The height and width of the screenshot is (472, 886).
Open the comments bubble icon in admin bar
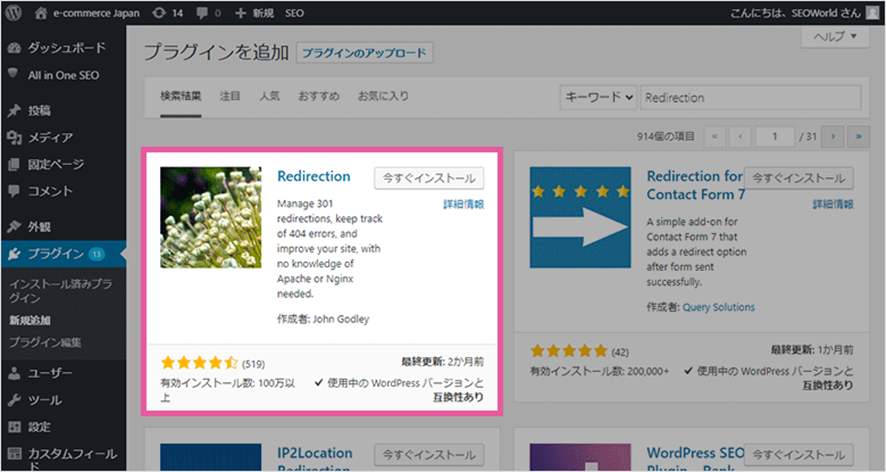(202, 13)
